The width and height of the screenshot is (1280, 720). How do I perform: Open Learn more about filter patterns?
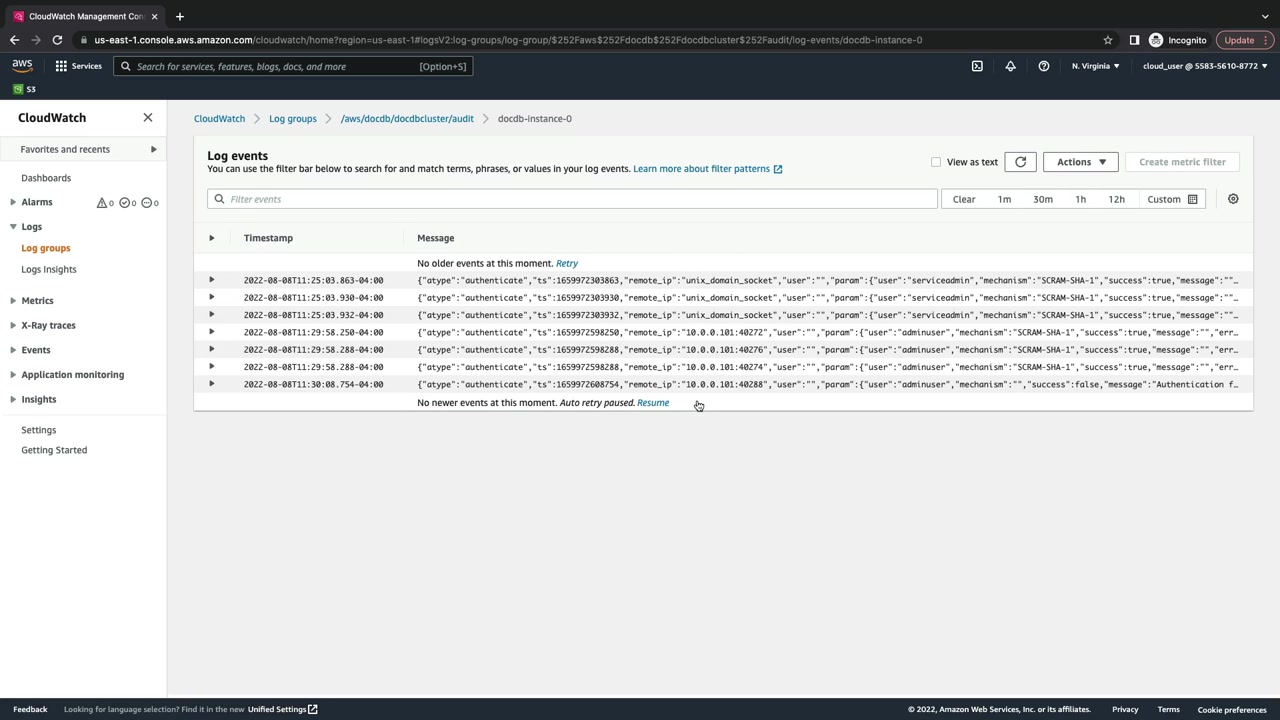708,169
